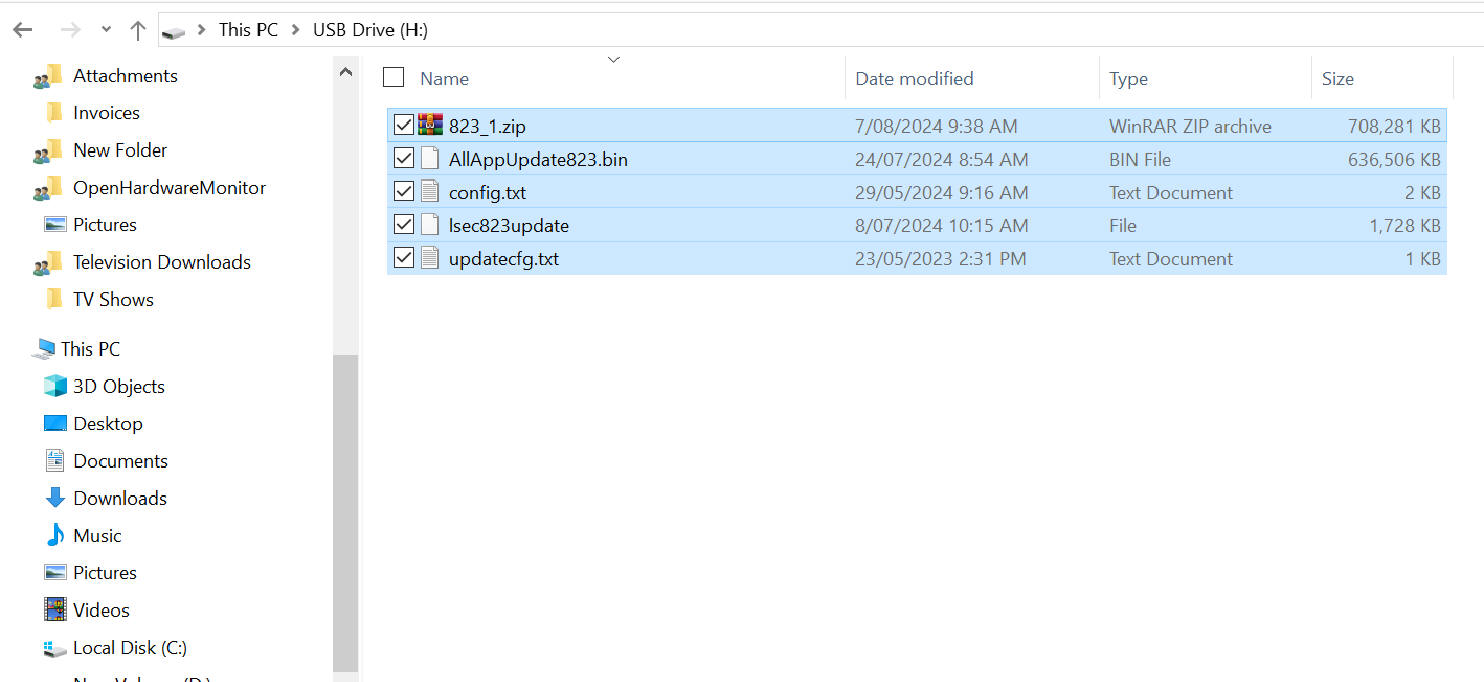Click the 3D Objects cube icon
The width and height of the screenshot is (1484, 682).
tap(55, 386)
